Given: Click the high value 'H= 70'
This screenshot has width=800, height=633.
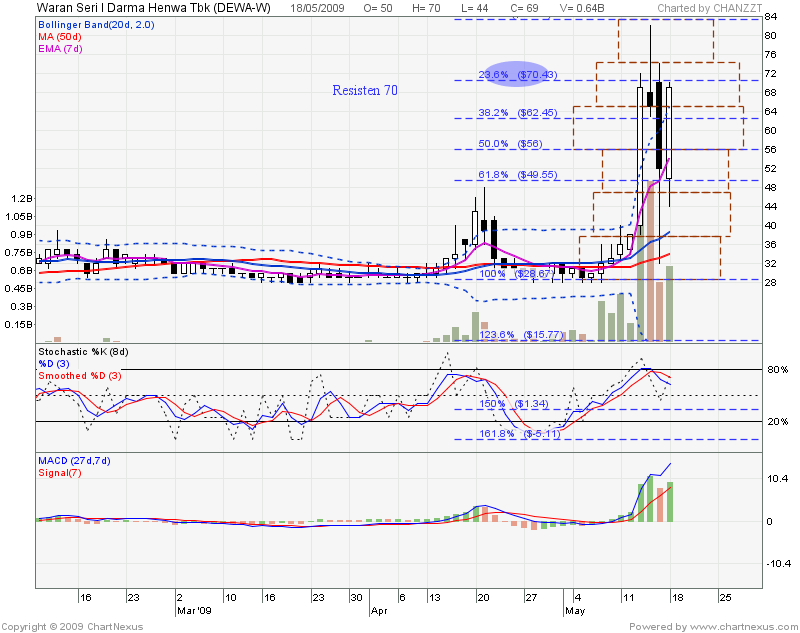Looking at the screenshot, I should 426,8.
